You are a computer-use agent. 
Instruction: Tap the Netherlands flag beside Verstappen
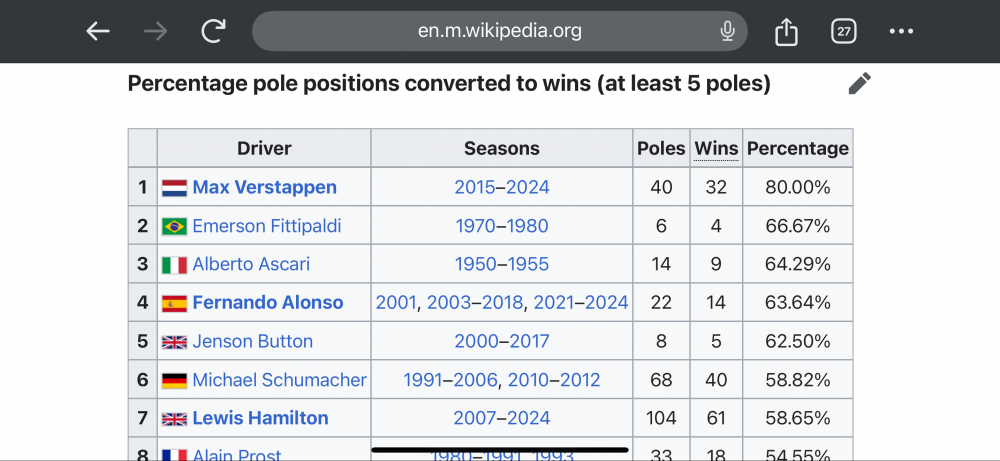tap(175, 187)
